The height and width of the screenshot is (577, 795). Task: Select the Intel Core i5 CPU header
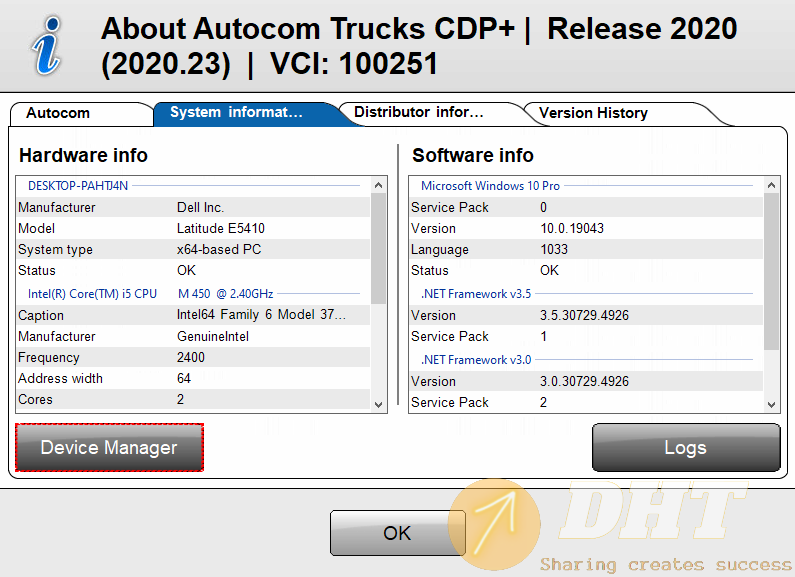(92, 294)
